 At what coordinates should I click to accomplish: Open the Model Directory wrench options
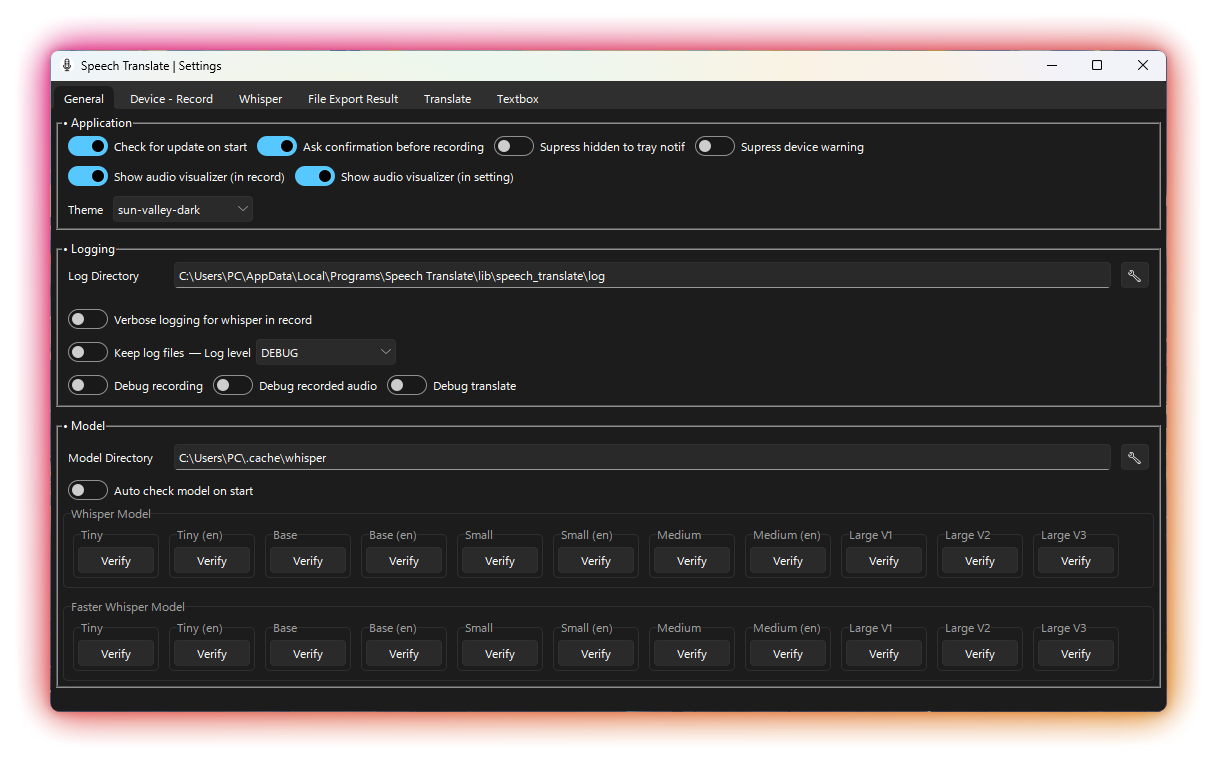click(1134, 457)
